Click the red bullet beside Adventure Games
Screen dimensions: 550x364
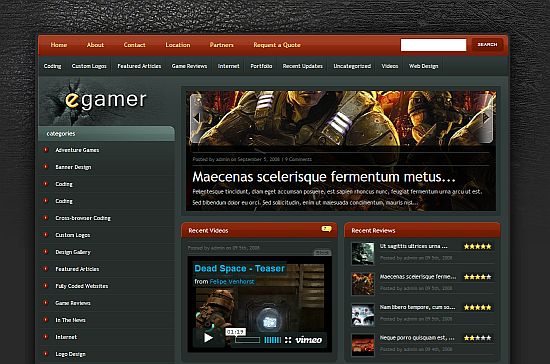(x=46, y=150)
